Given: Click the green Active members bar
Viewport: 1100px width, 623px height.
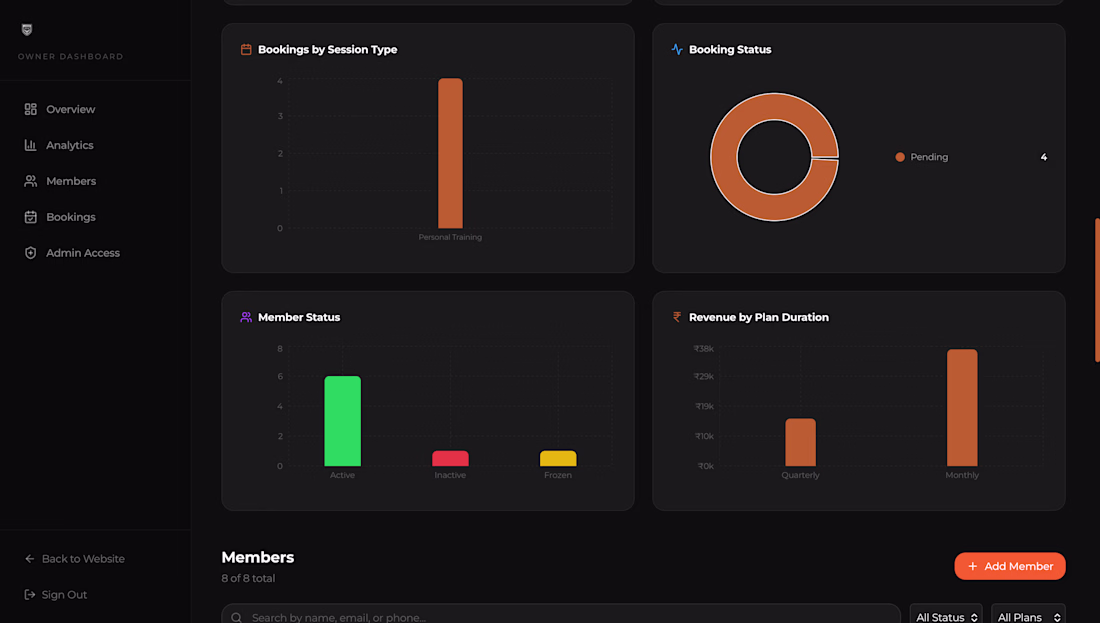Looking at the screenshot, I should click(342, 421).
